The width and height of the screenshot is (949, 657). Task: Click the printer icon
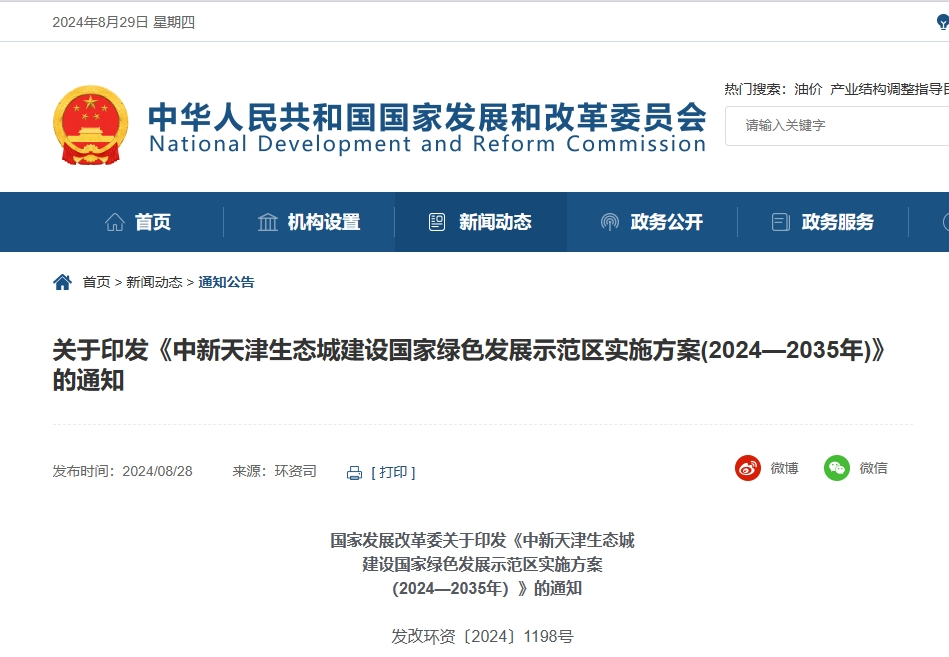pos(354,473)
